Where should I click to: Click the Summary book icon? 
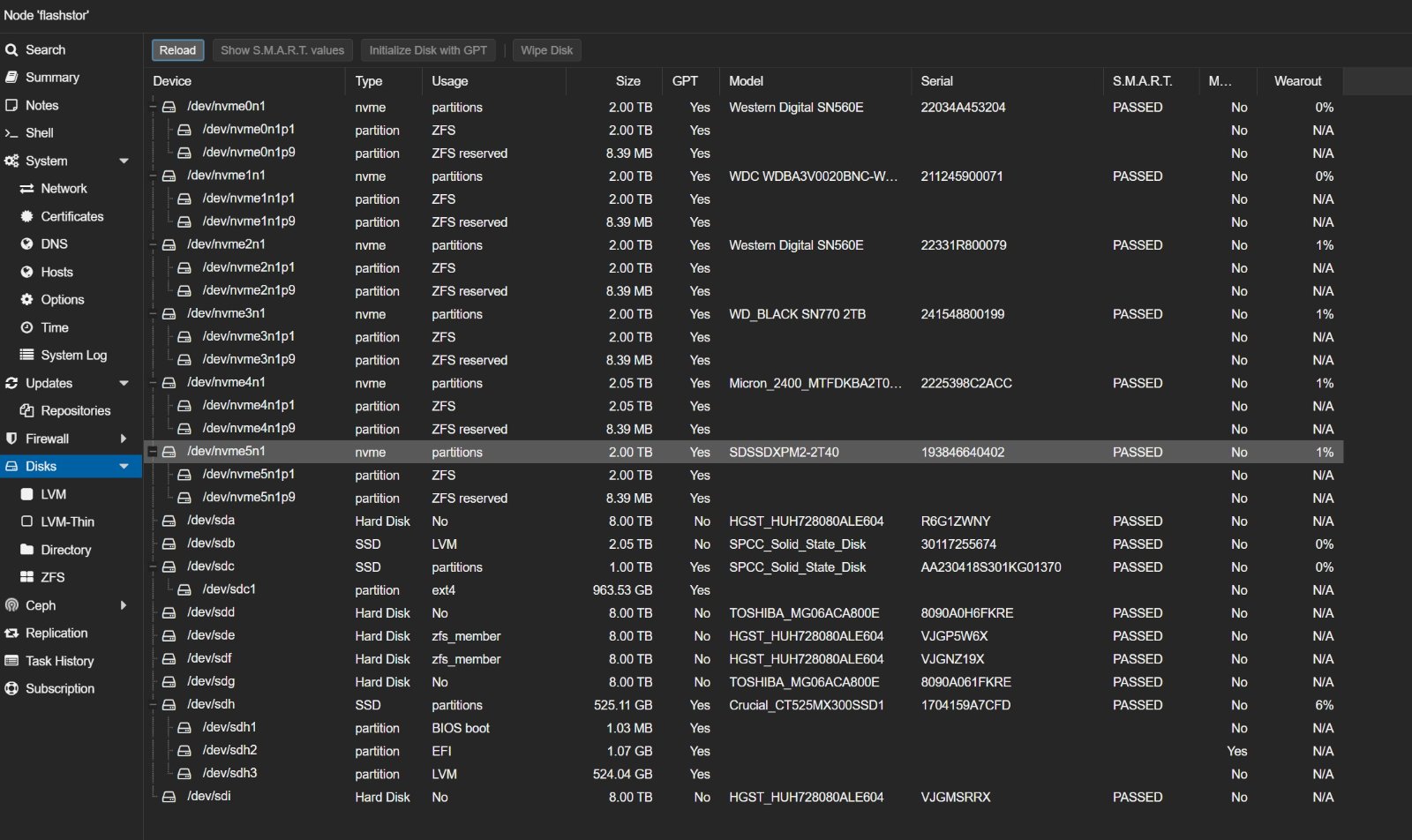click(x=11, y=78)
